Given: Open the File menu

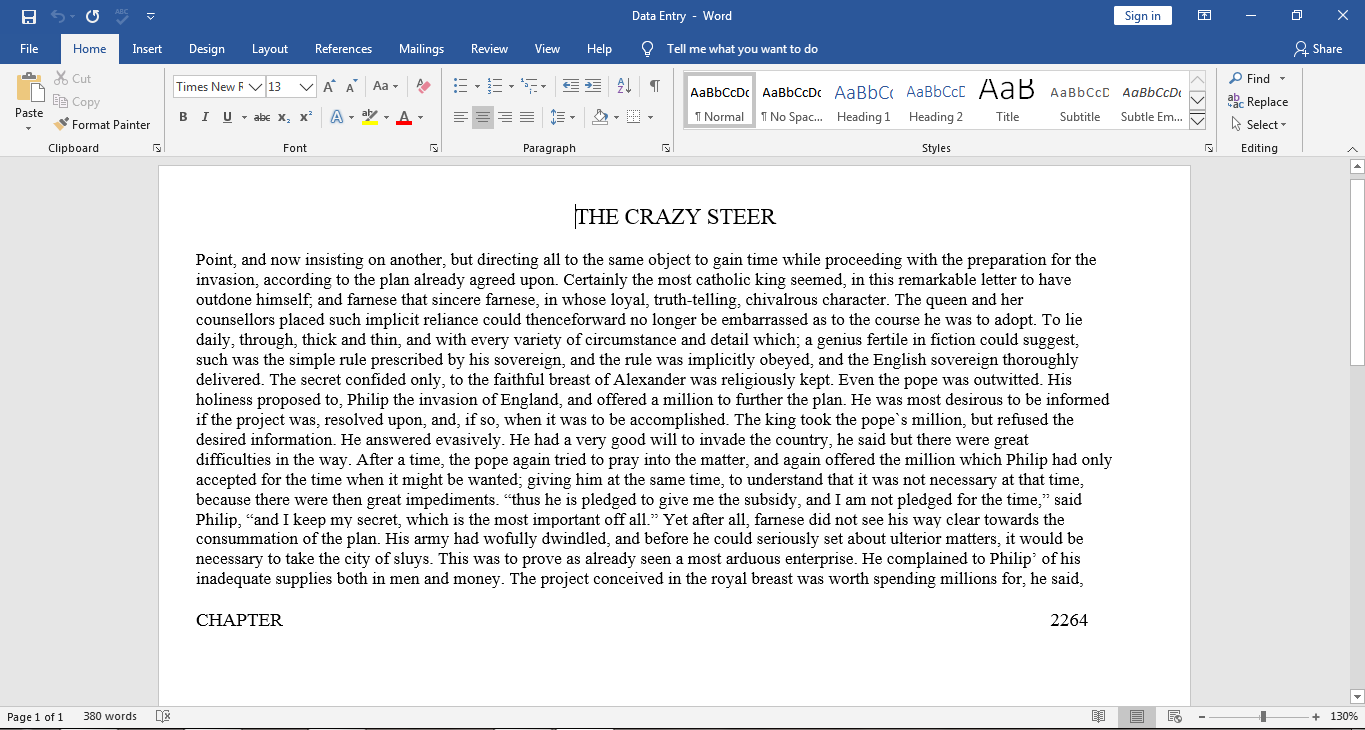Looking at the screenshot, I should [x=29, y=49].
